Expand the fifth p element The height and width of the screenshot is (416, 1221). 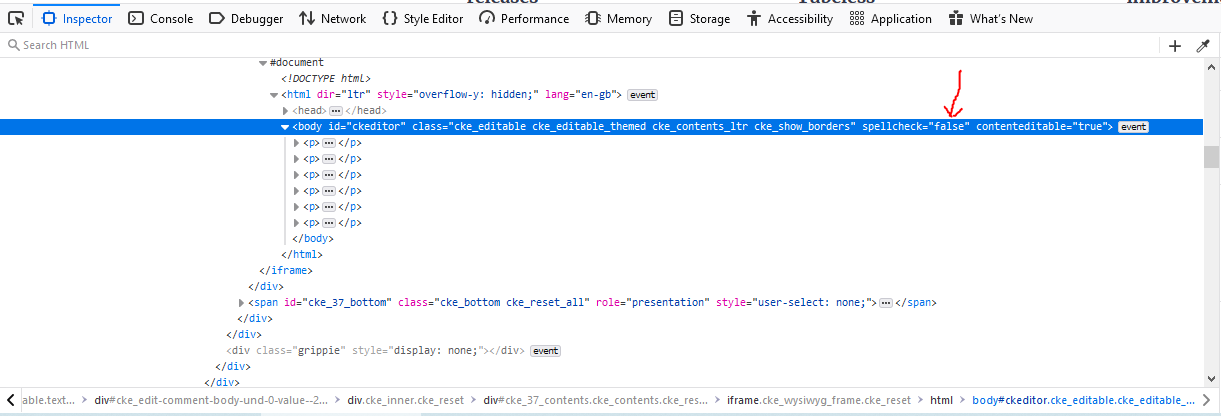(296, 207)
